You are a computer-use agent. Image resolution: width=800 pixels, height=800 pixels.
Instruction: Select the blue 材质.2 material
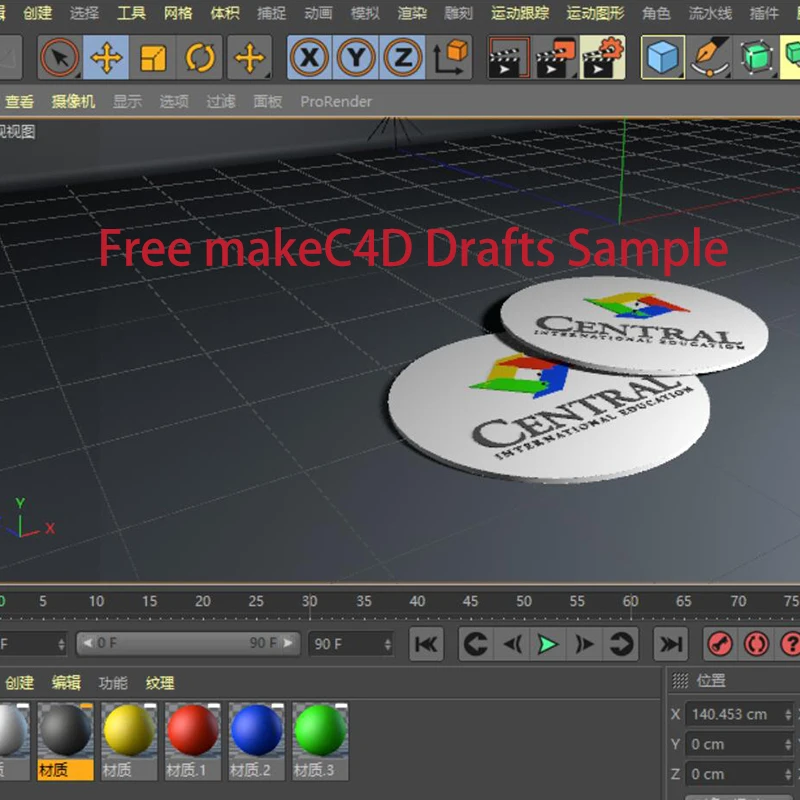coord(257,741)
